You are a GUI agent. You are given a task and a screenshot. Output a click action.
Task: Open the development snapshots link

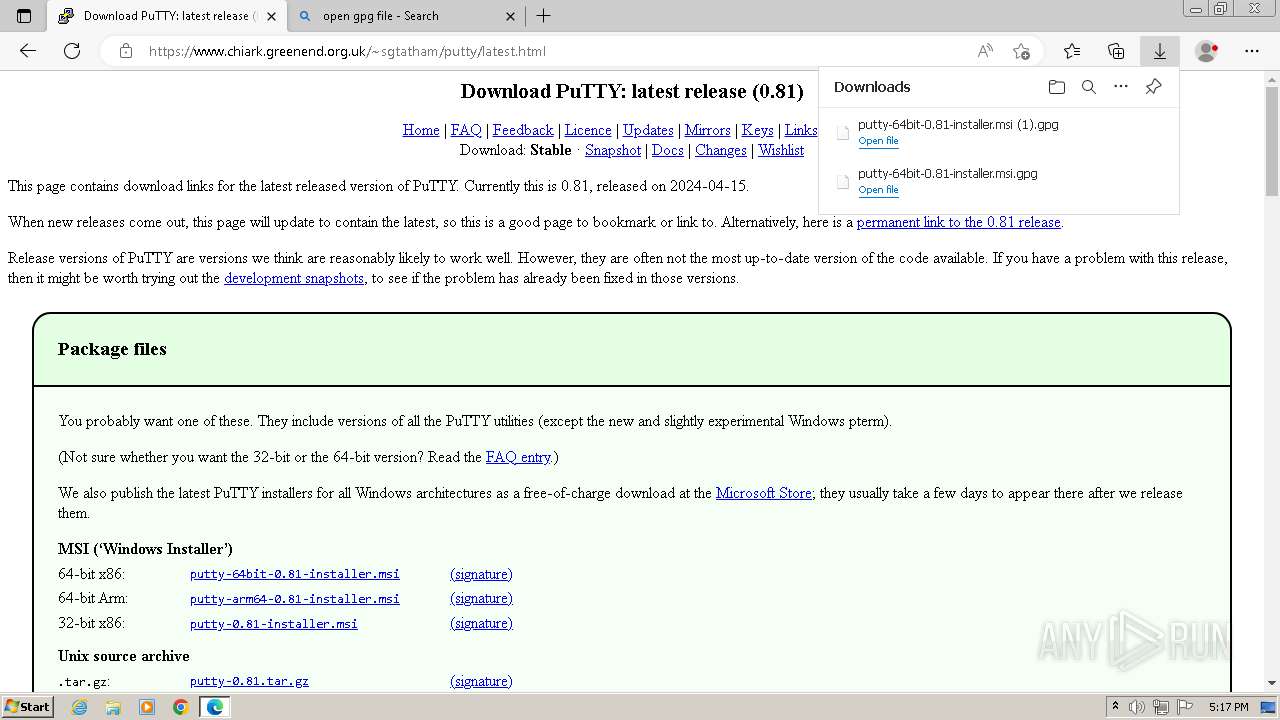coord(294,278)
